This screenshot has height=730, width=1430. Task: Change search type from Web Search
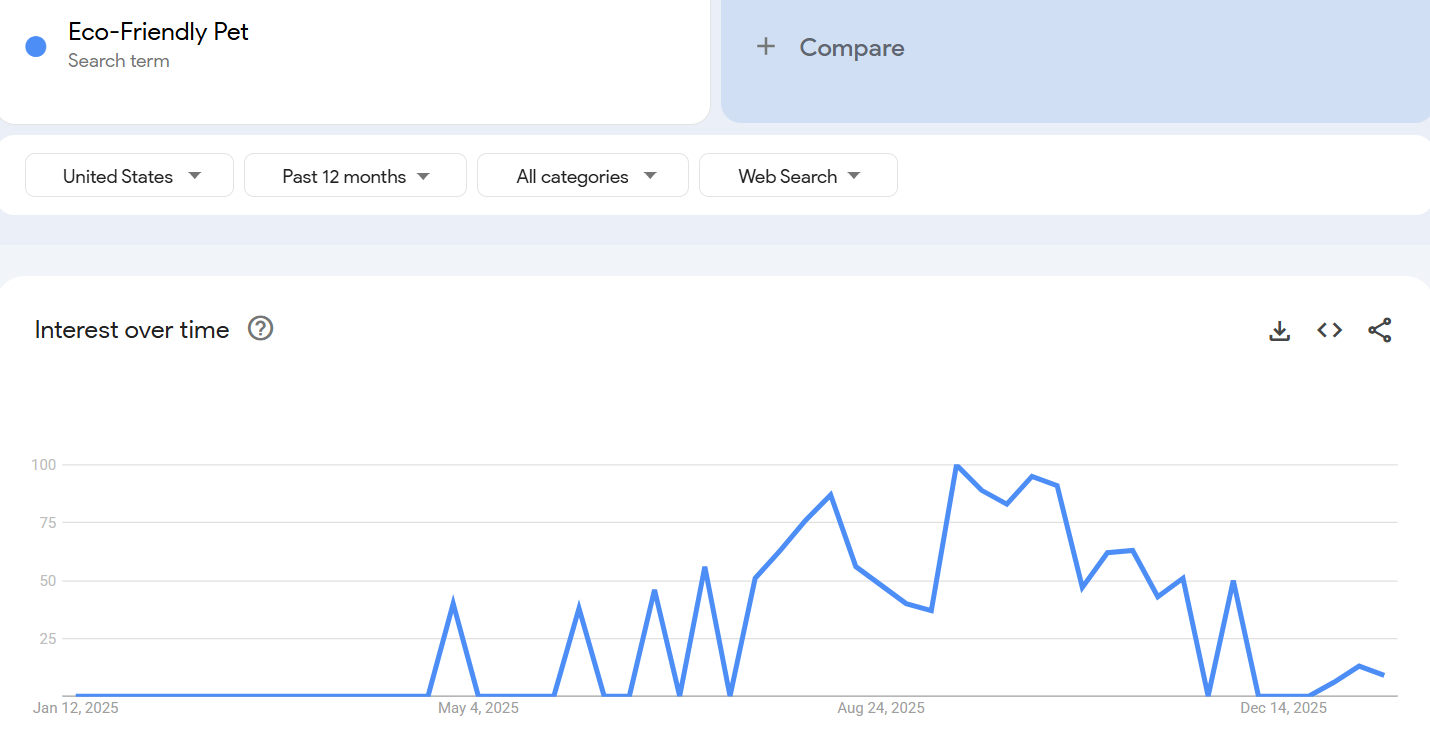[797, 175]
